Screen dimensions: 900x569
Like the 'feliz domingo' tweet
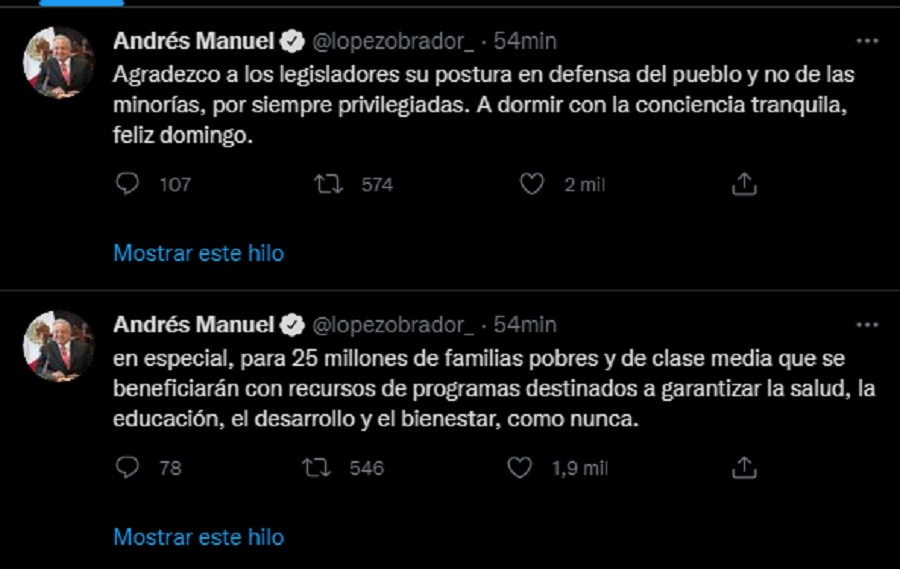[533, 184]
